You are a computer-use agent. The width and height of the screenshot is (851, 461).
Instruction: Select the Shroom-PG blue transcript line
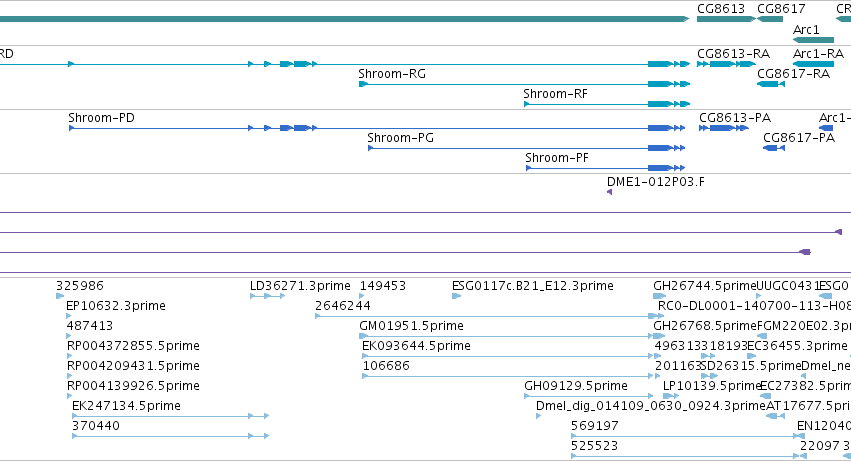pos(526,148)
